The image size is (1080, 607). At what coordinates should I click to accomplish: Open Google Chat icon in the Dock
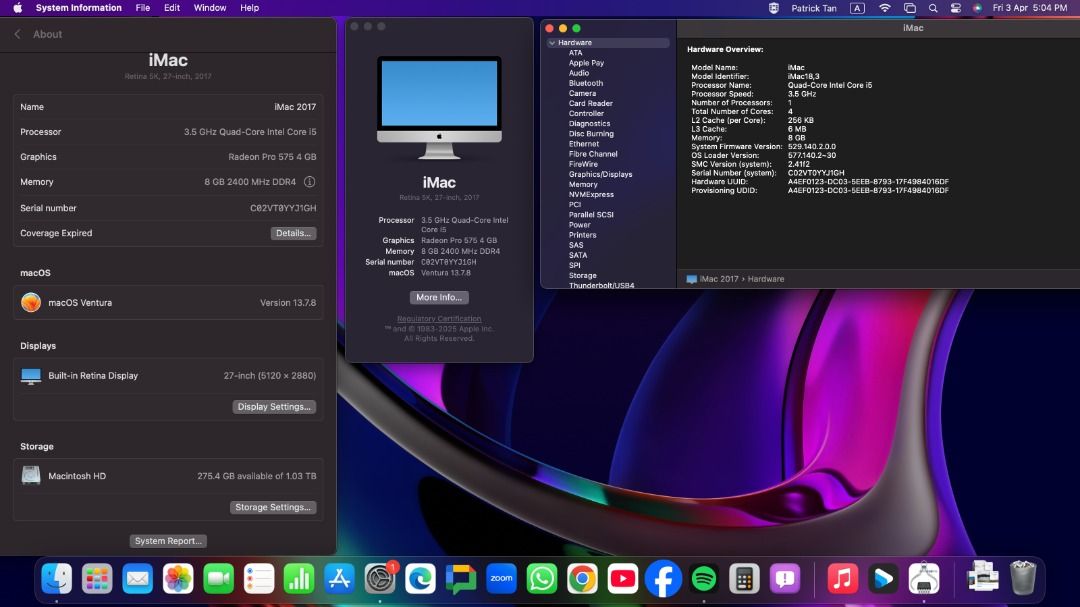point(461,578)
